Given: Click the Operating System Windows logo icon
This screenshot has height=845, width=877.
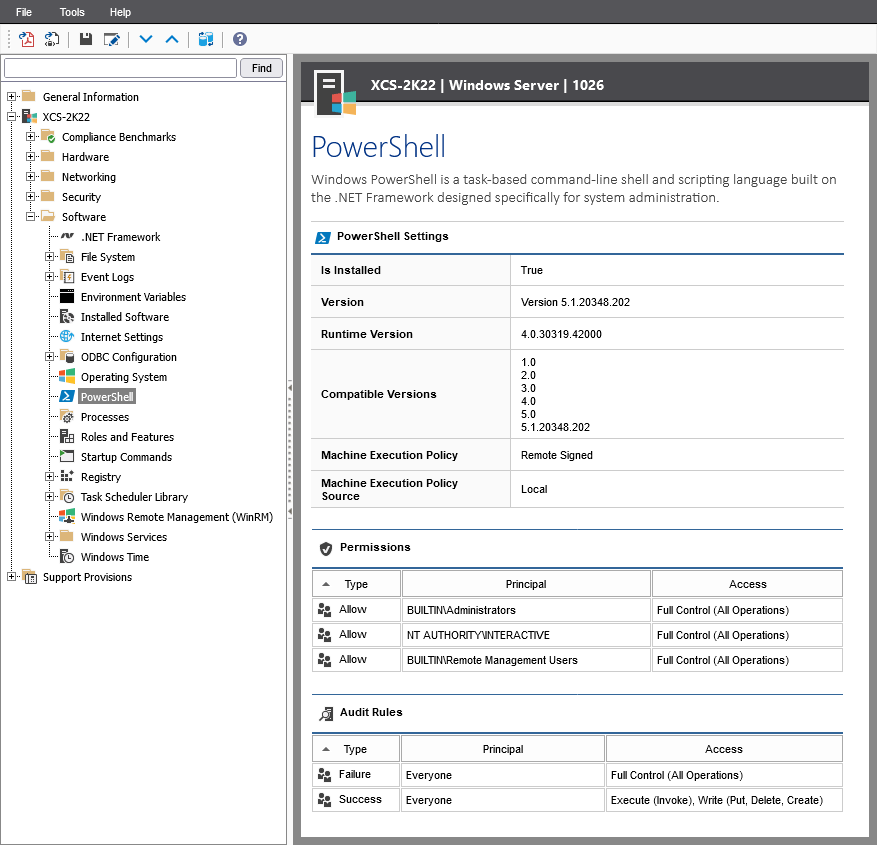Looking at the screenshot, I should tap(67, 376).
